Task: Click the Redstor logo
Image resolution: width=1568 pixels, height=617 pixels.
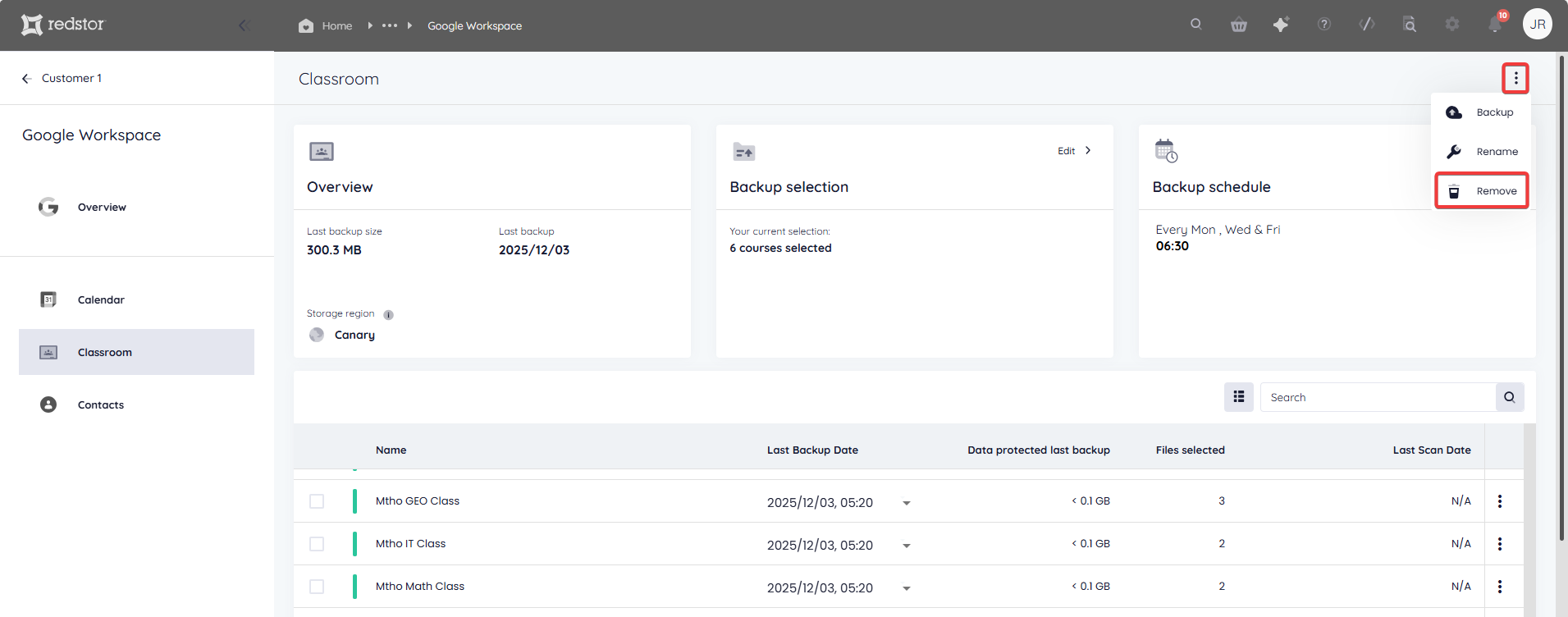Action: tap(63, 25)
